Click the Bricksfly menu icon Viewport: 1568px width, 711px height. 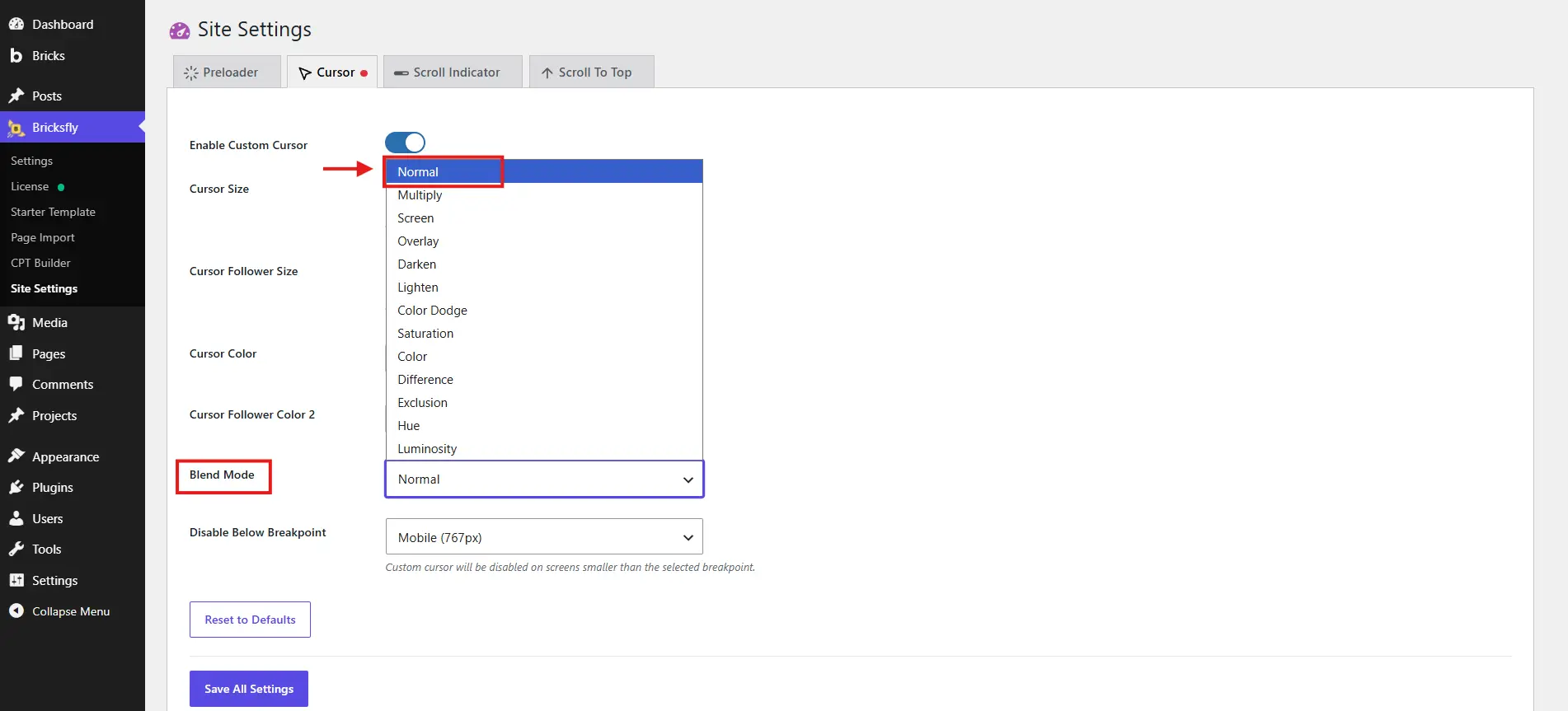(x=16, y=128)
